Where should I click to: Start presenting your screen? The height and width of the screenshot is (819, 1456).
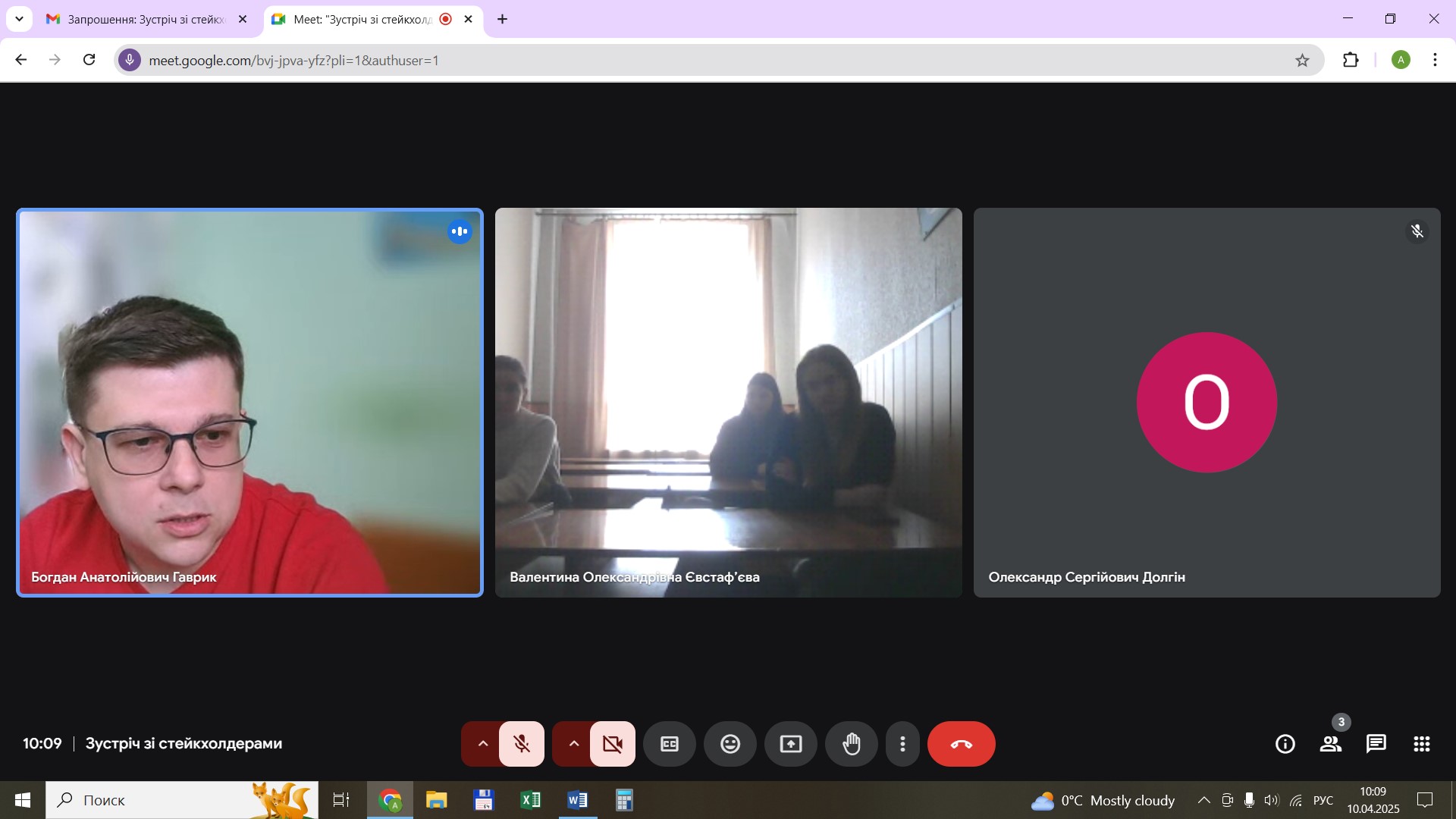click(x=791, y=744)
